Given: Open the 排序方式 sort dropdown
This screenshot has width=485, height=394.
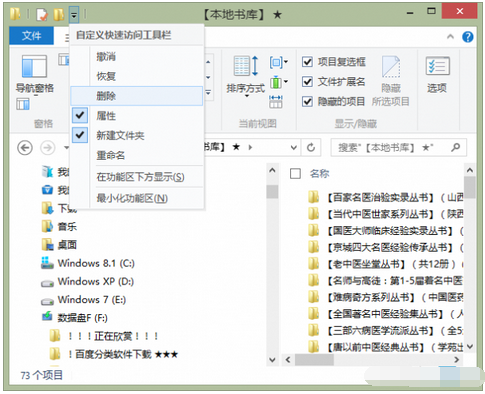Looking at the screenshot, I should tap(246, 76).
